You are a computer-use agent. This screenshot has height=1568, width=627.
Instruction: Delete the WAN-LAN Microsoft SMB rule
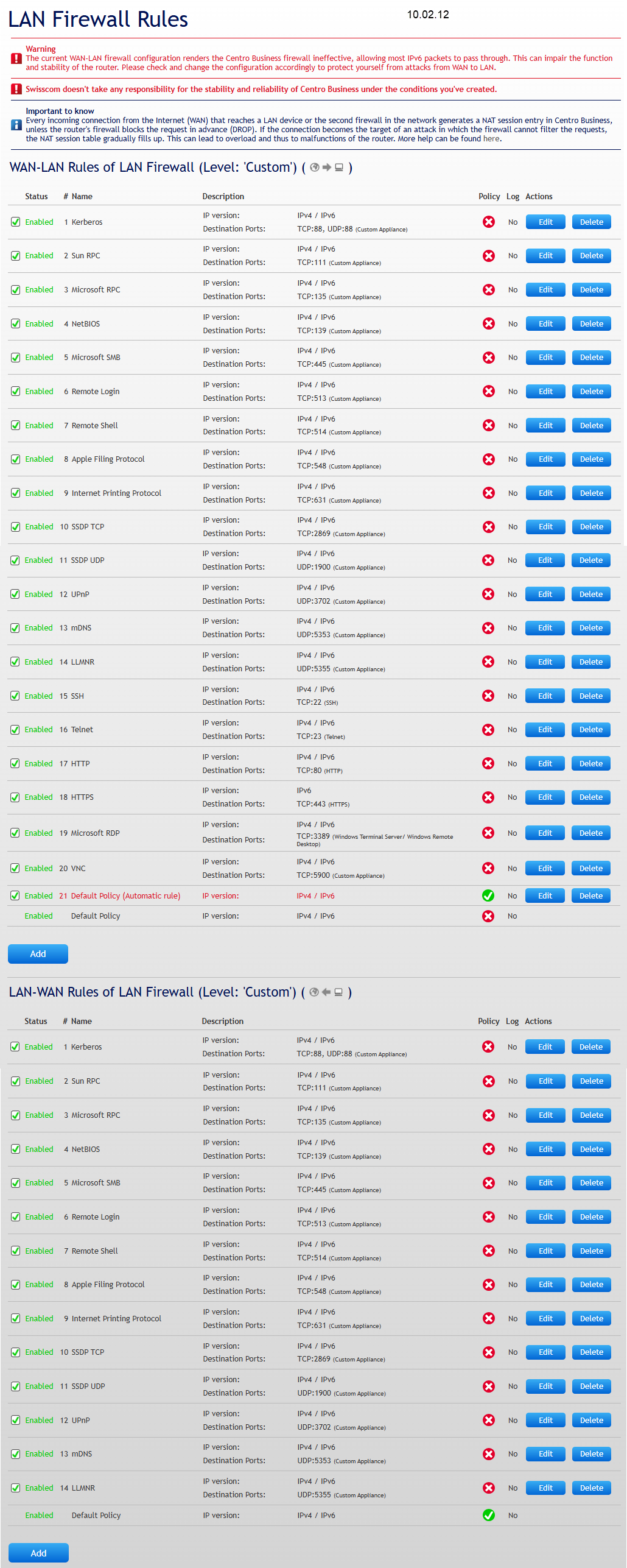click(x=591, y=358)
